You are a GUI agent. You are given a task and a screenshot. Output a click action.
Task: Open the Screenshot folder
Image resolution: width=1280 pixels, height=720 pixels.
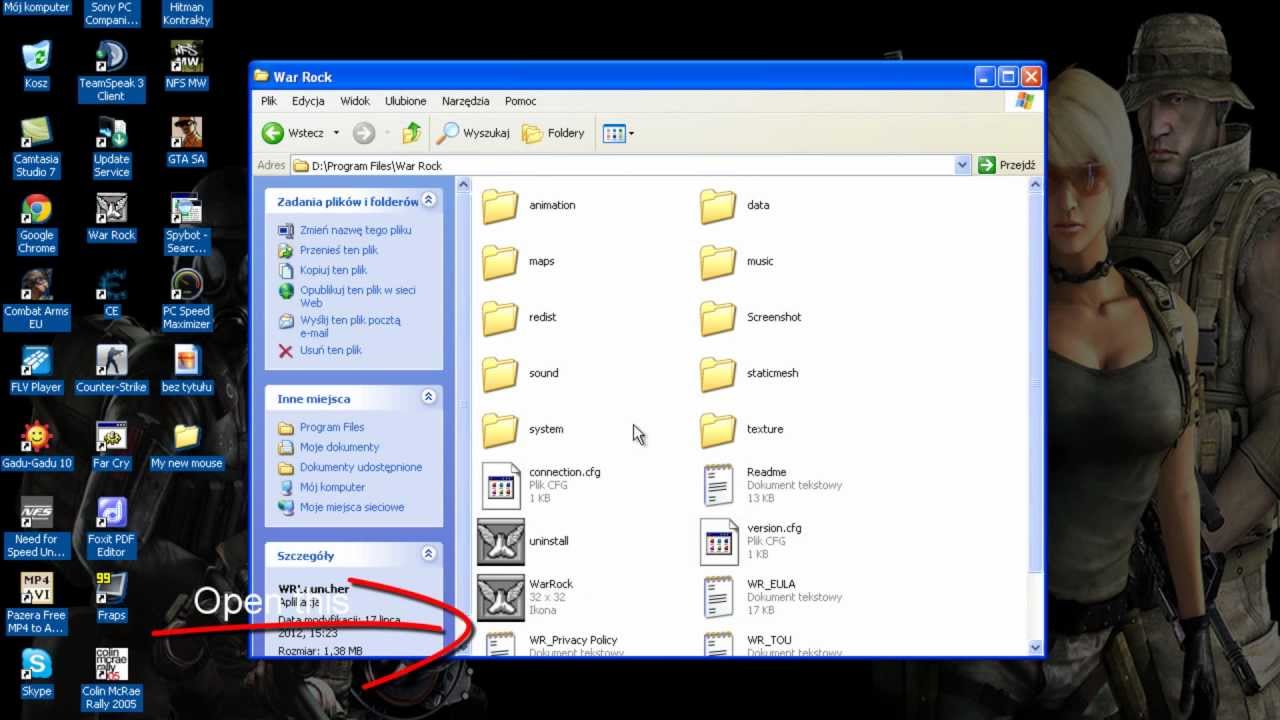tap(750, 317)
